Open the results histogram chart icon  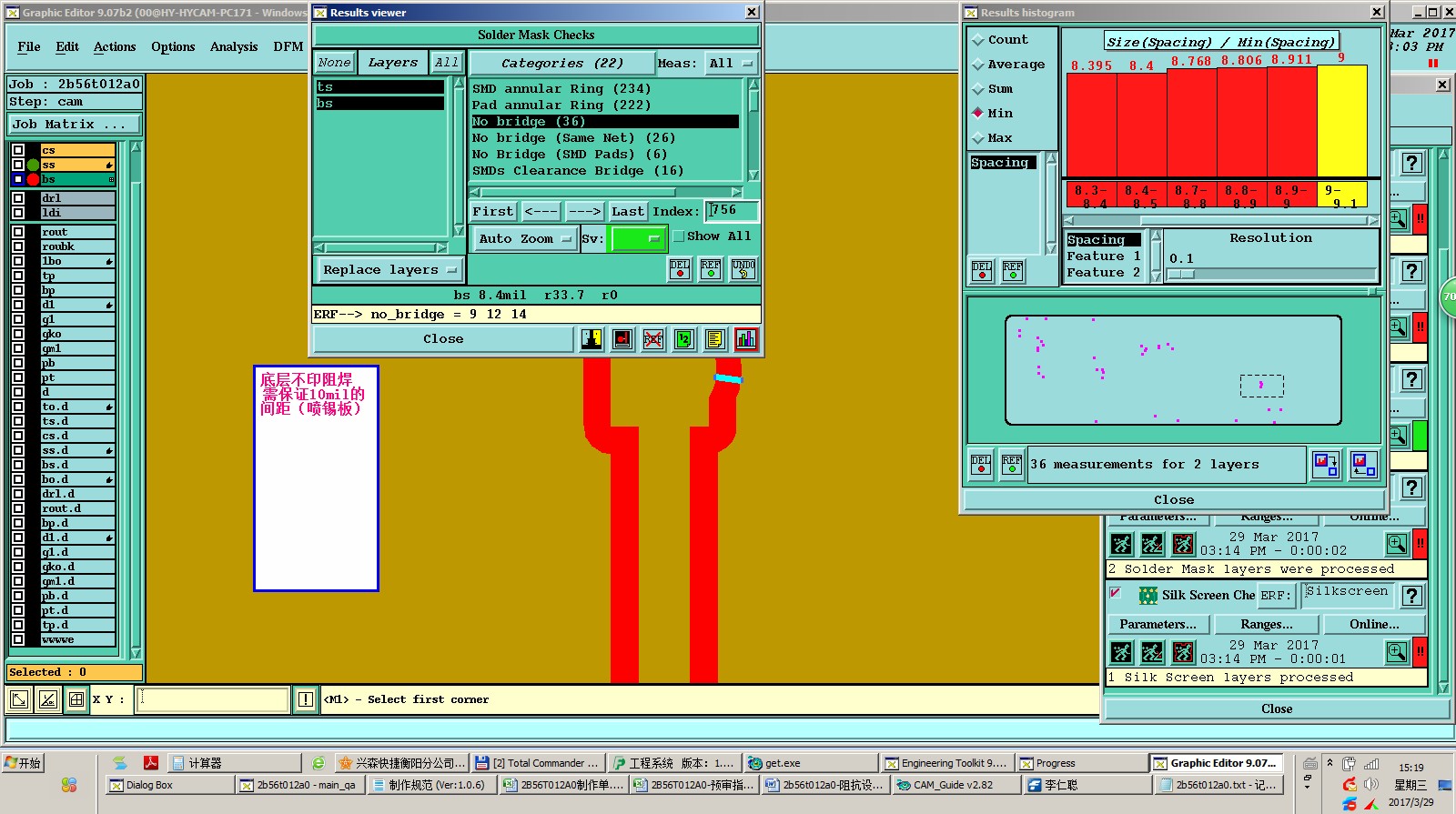pos(746,339)
